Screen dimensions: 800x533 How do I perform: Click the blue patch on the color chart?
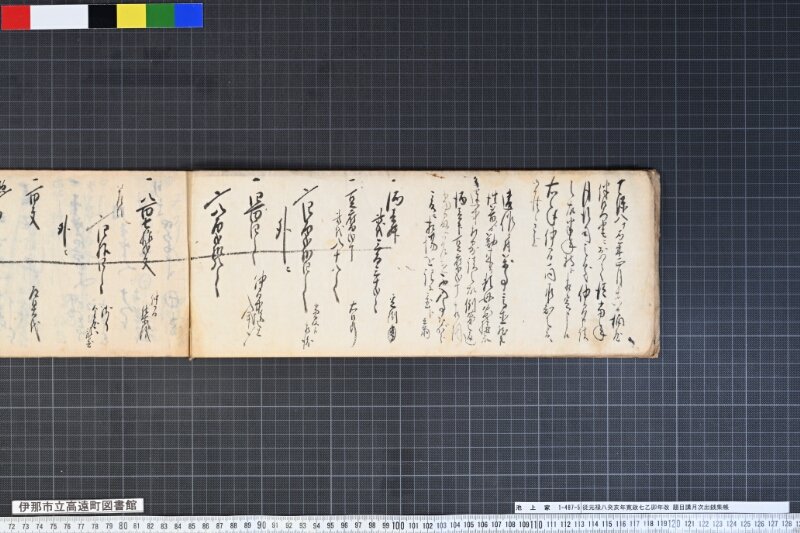189,16
